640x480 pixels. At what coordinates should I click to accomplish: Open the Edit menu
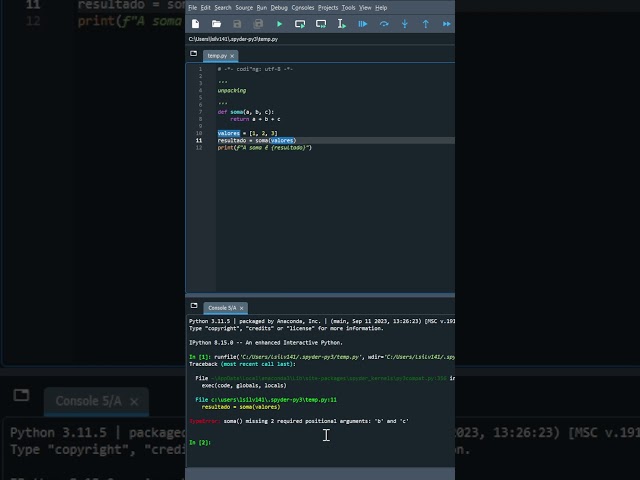point(205,8)
